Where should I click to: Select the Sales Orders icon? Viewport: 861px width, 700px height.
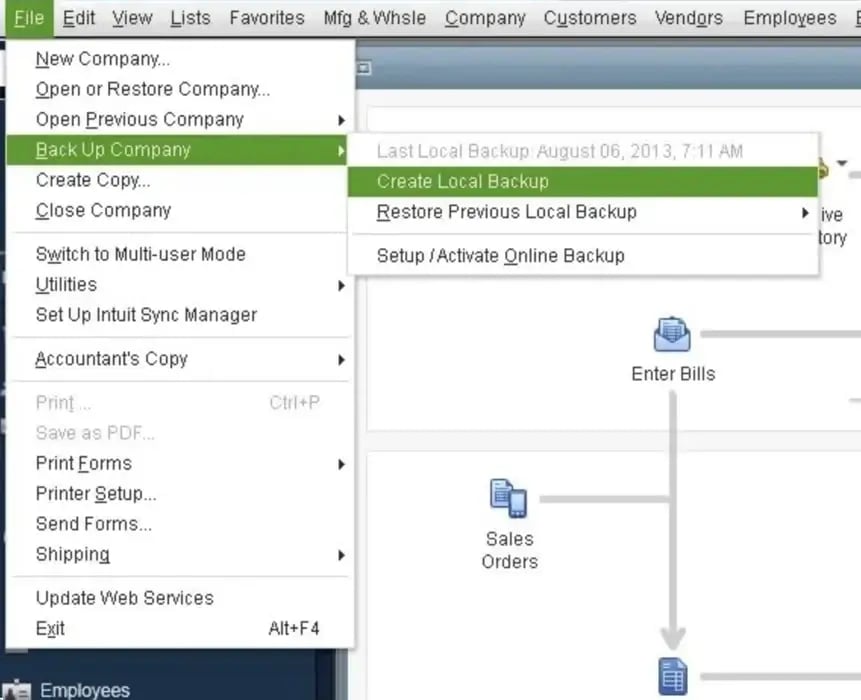(509, 497)
